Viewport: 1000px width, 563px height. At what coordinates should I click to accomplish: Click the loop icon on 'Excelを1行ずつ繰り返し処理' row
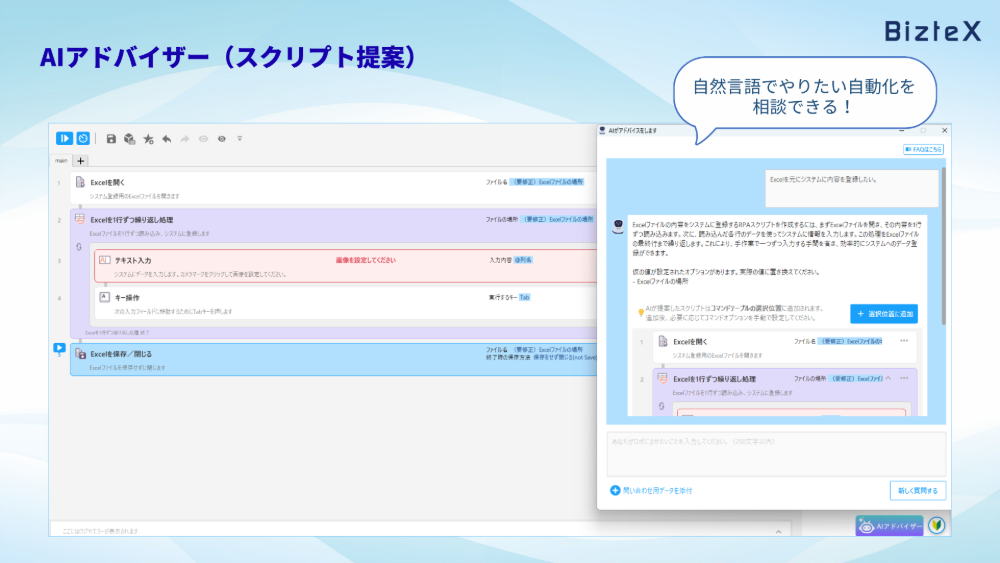[x=80, y=219]
